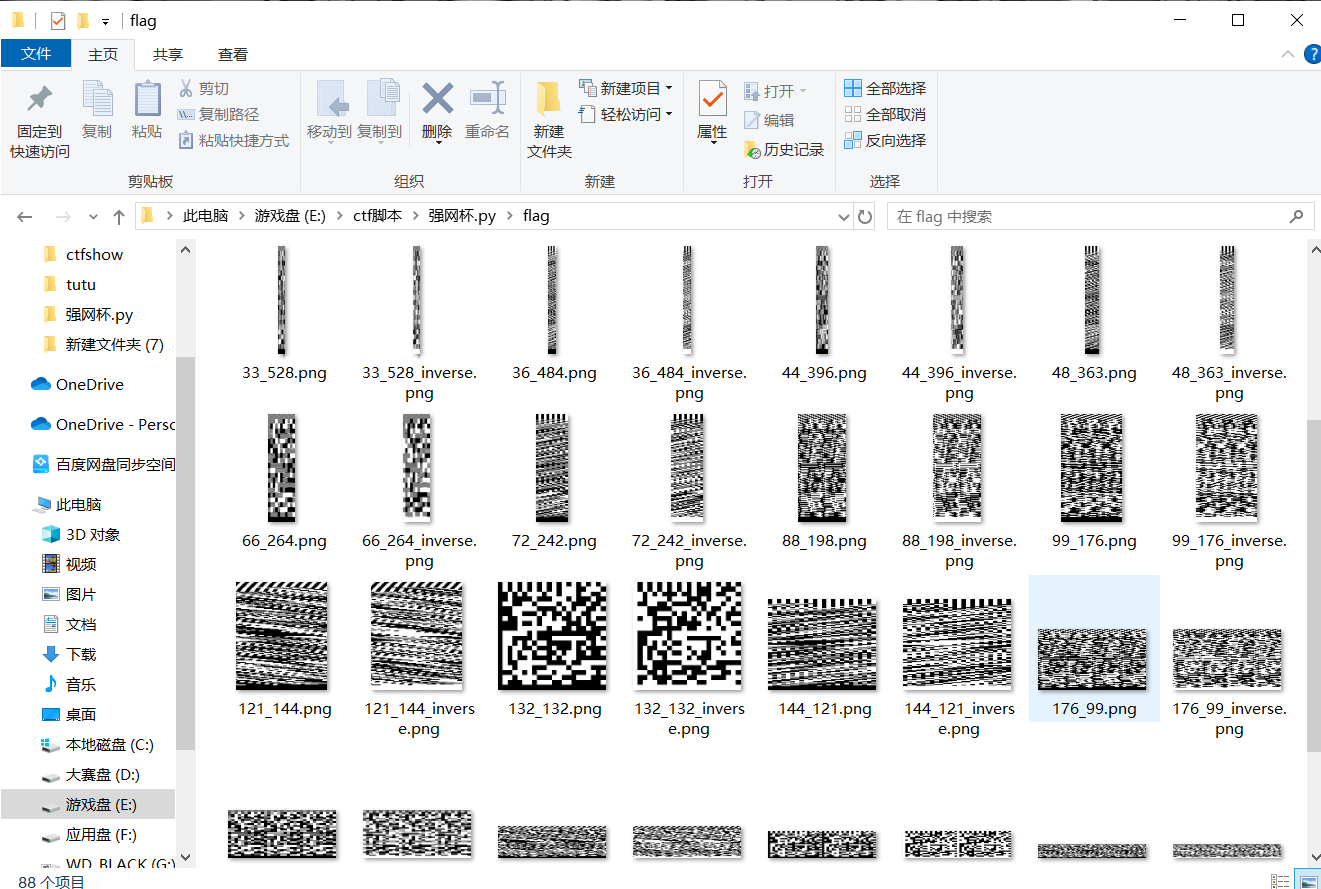Click 反向选择 in the ribbon

(885, 140)
